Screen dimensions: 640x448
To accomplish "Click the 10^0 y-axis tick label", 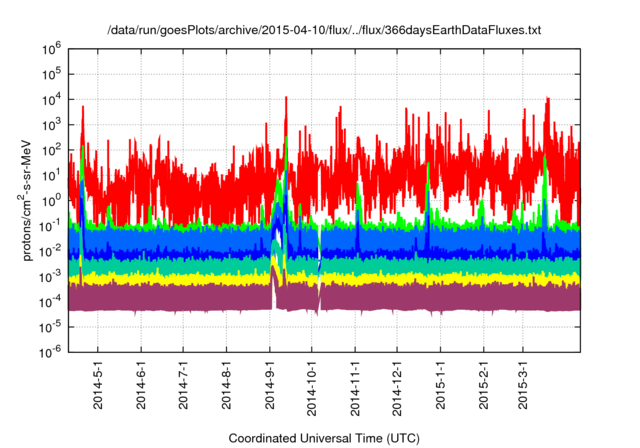I will click(51, 201).
